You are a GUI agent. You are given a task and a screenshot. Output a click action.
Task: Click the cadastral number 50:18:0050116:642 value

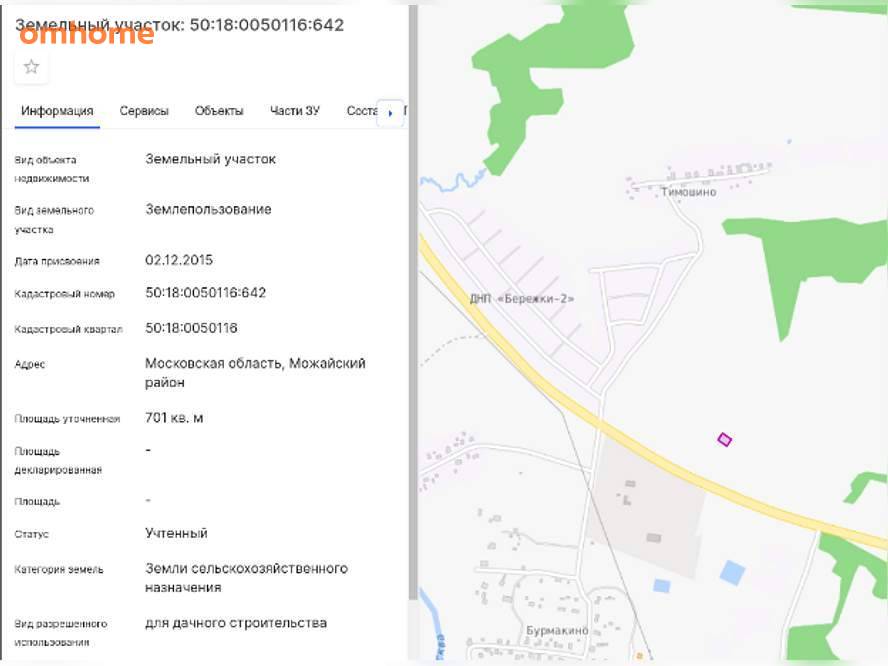tap(206, 293)
